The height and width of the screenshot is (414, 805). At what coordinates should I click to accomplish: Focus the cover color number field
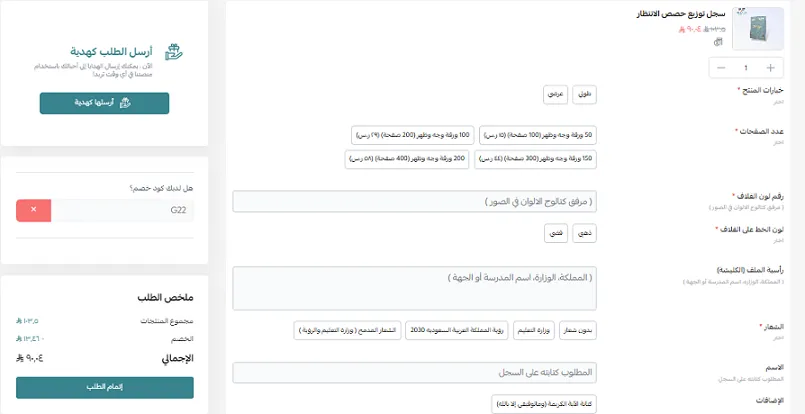[414, 201]
